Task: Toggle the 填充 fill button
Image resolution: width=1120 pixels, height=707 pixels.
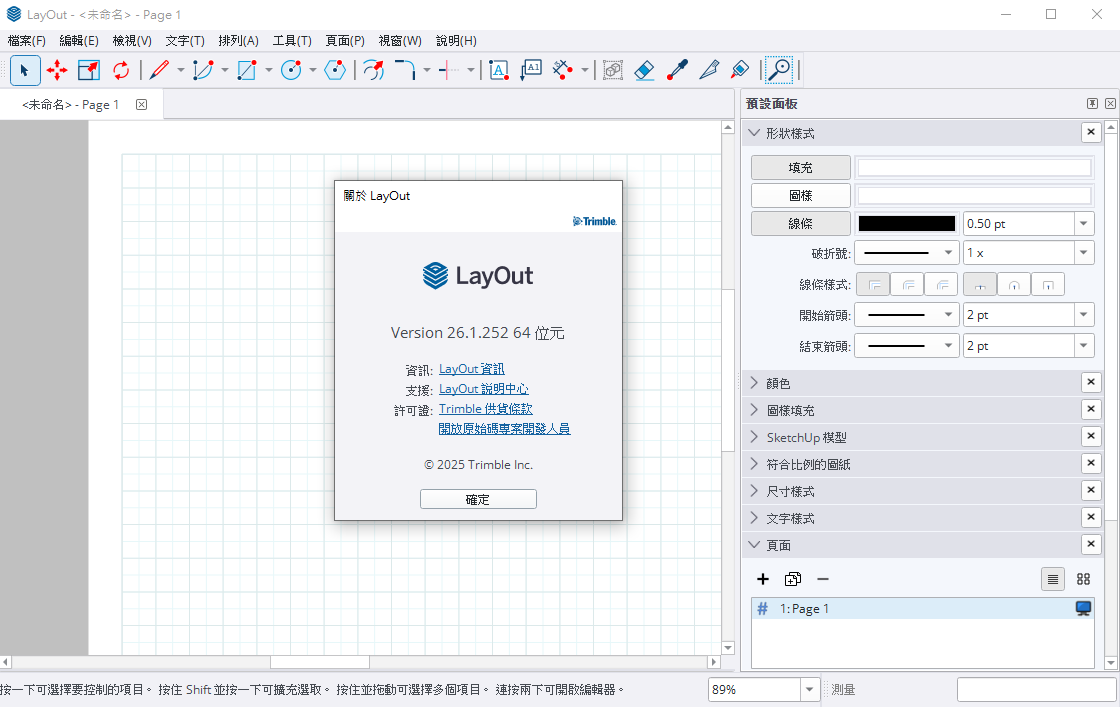Action: pyautogui.click(x=801, y=168)
